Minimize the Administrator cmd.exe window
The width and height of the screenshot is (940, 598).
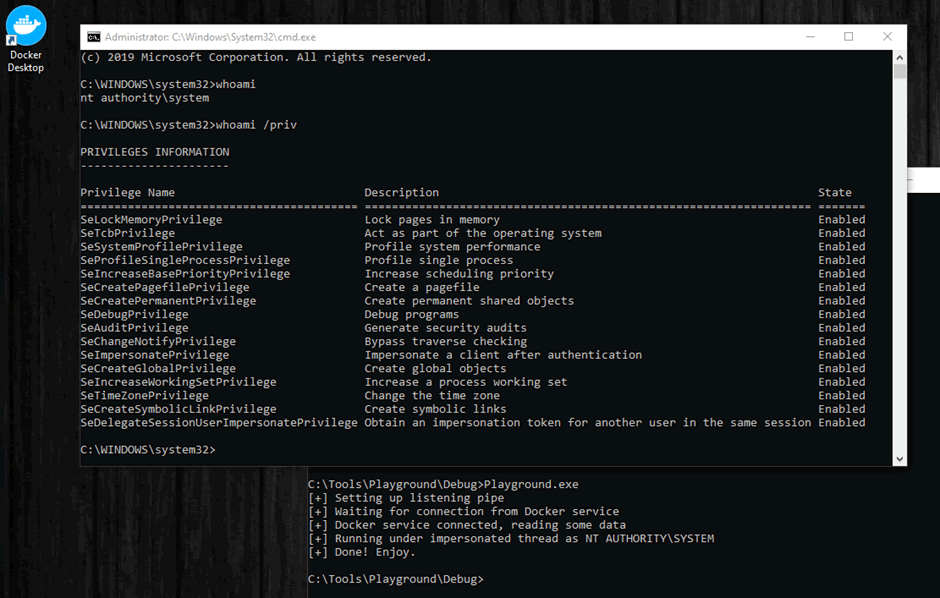(809, 37)
